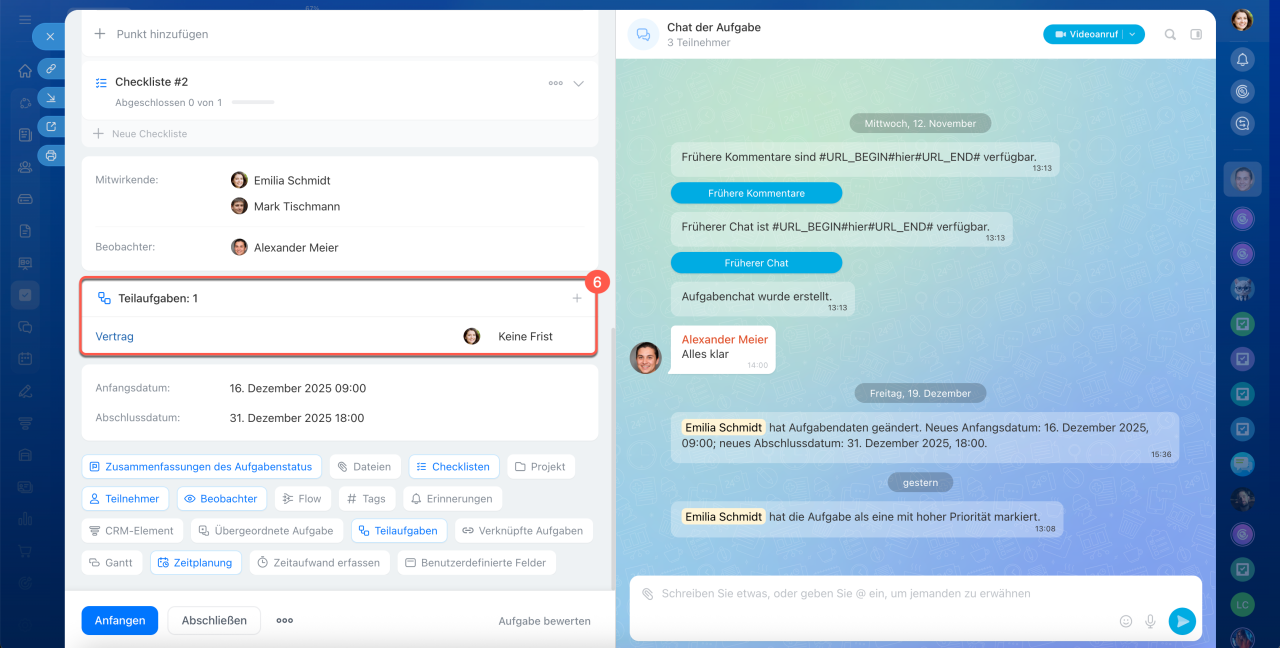Open Checkliste #2 three-dot options menu
Viewport: 1280px width, 648px height.
coord(555,83)
